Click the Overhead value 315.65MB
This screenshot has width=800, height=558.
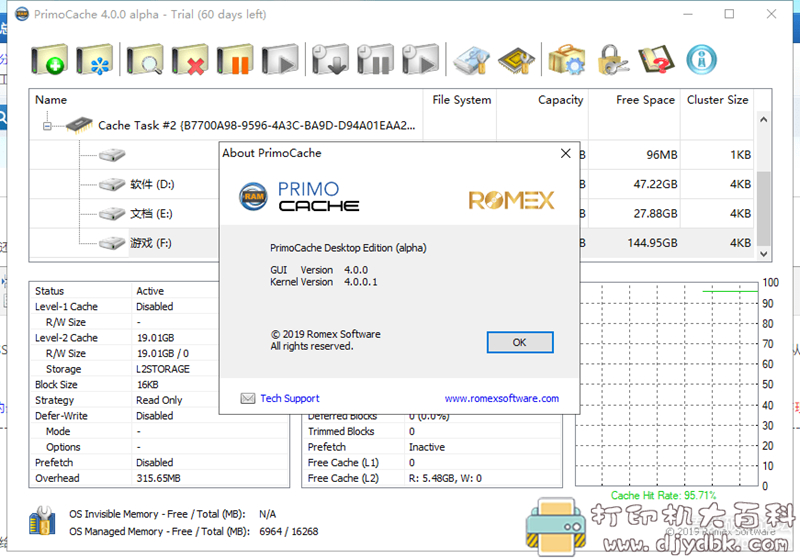click(158, 478)
